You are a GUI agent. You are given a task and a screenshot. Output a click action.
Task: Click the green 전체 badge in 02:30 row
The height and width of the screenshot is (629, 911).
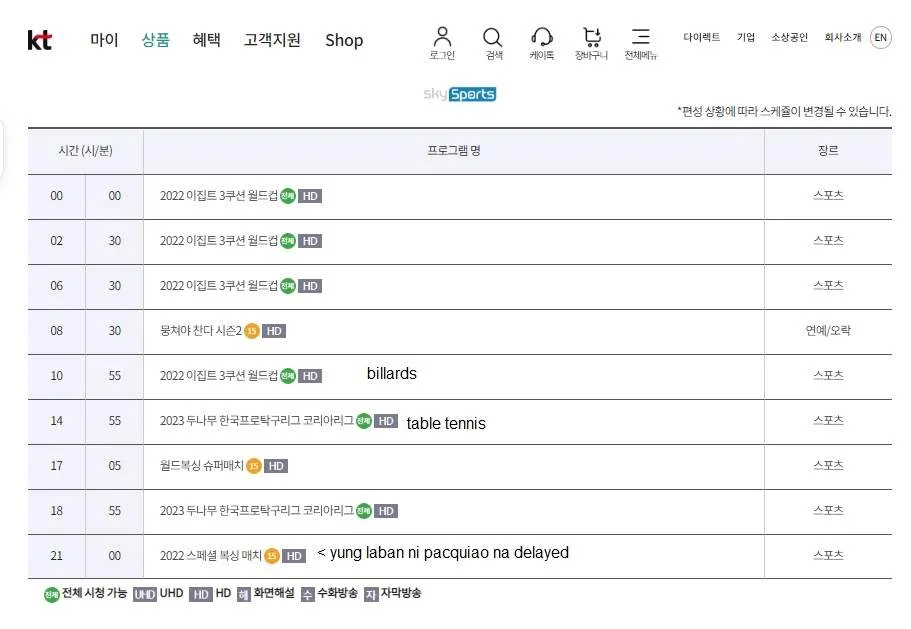(288, 240)
